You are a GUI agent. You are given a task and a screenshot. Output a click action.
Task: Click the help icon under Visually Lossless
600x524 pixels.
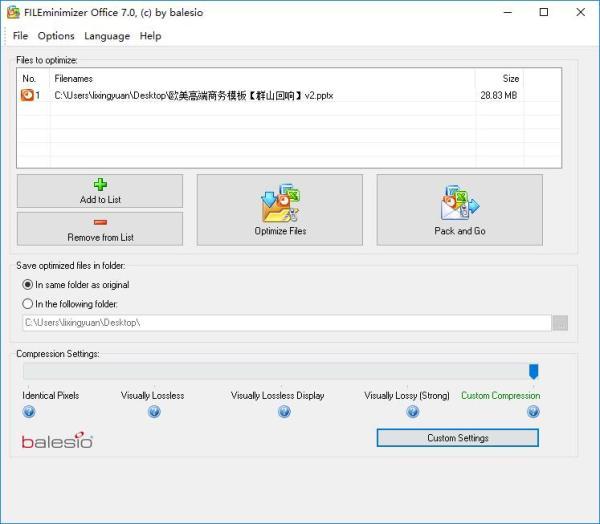[x=154, y=412]
